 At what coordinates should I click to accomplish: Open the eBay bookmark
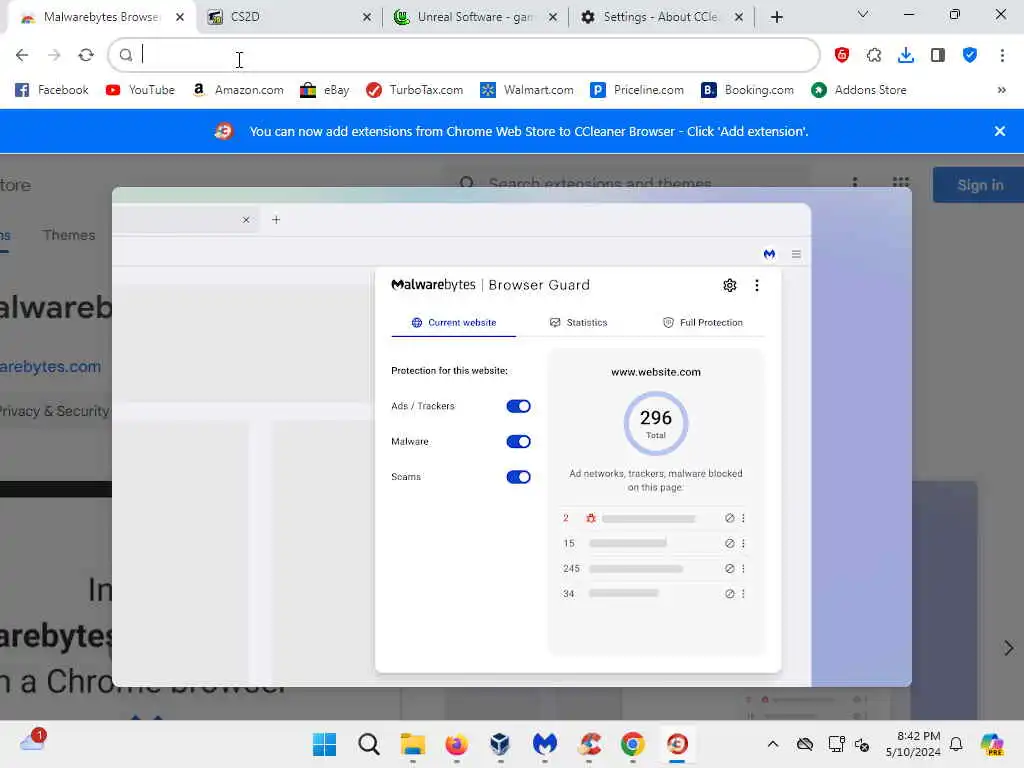pyautogui.click(x=325, y=90)
